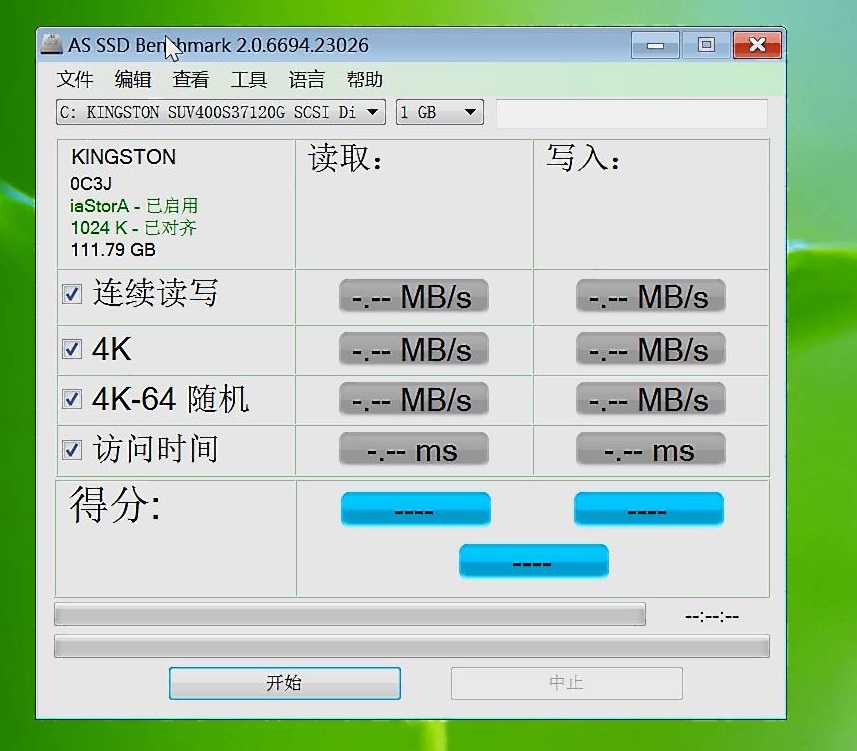Click the blue total score field

tap(534, 560)
